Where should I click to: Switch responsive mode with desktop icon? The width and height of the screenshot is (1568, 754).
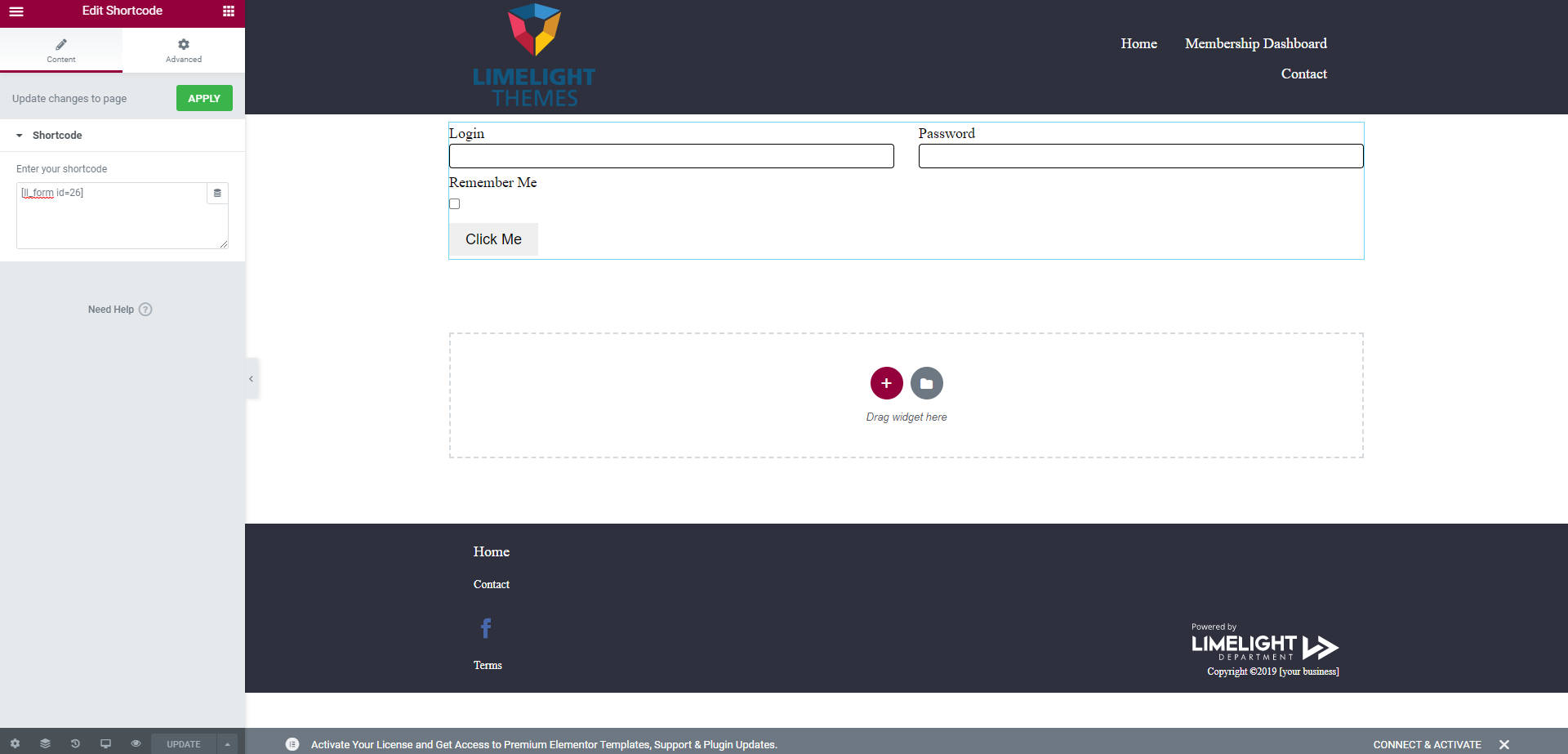(x=105, y=743)
